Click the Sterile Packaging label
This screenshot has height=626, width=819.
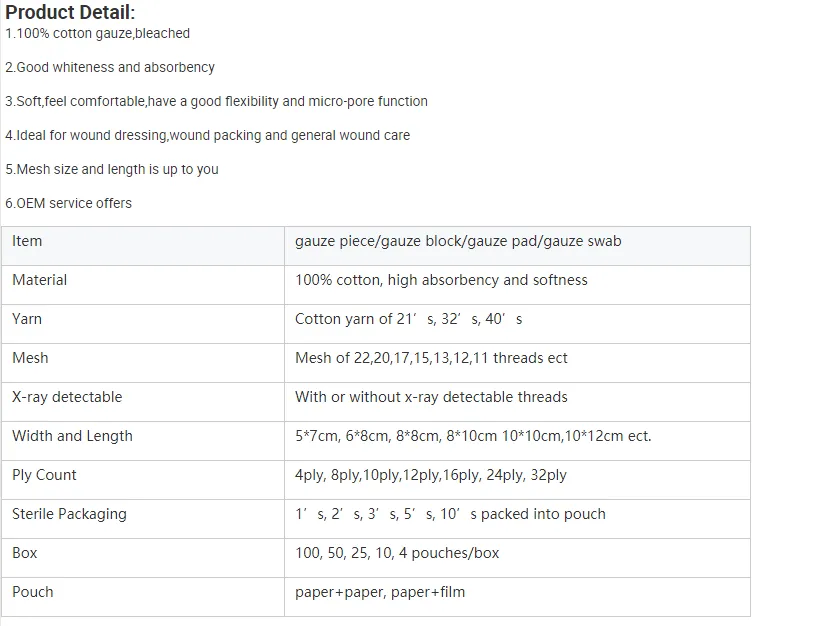click(69, 514)
